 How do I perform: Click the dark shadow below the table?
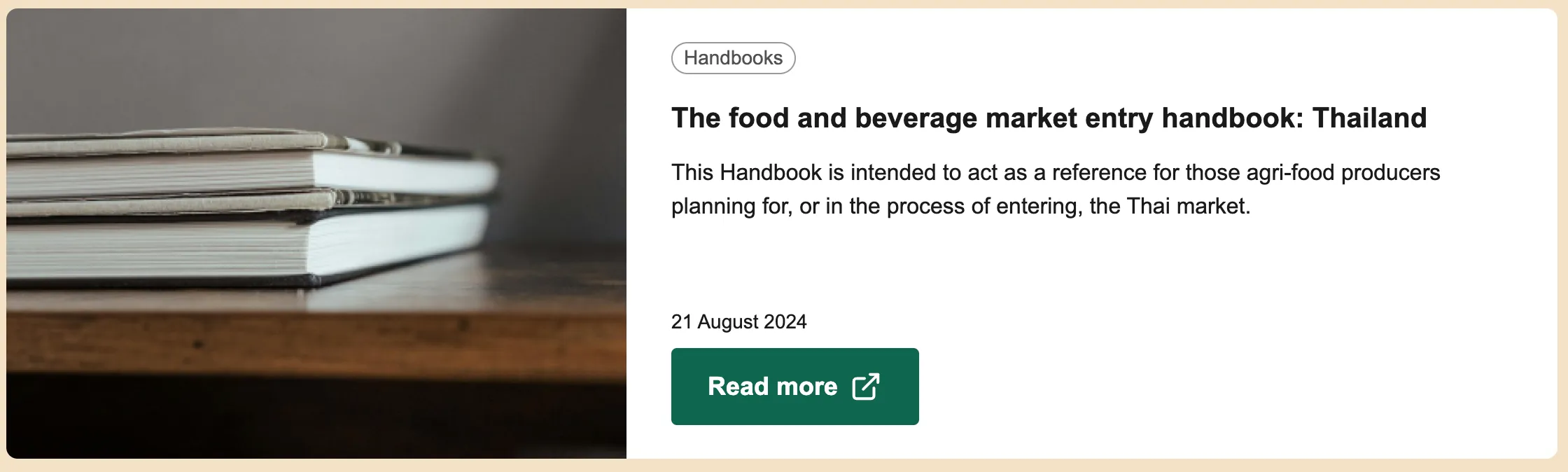[315, 420]
